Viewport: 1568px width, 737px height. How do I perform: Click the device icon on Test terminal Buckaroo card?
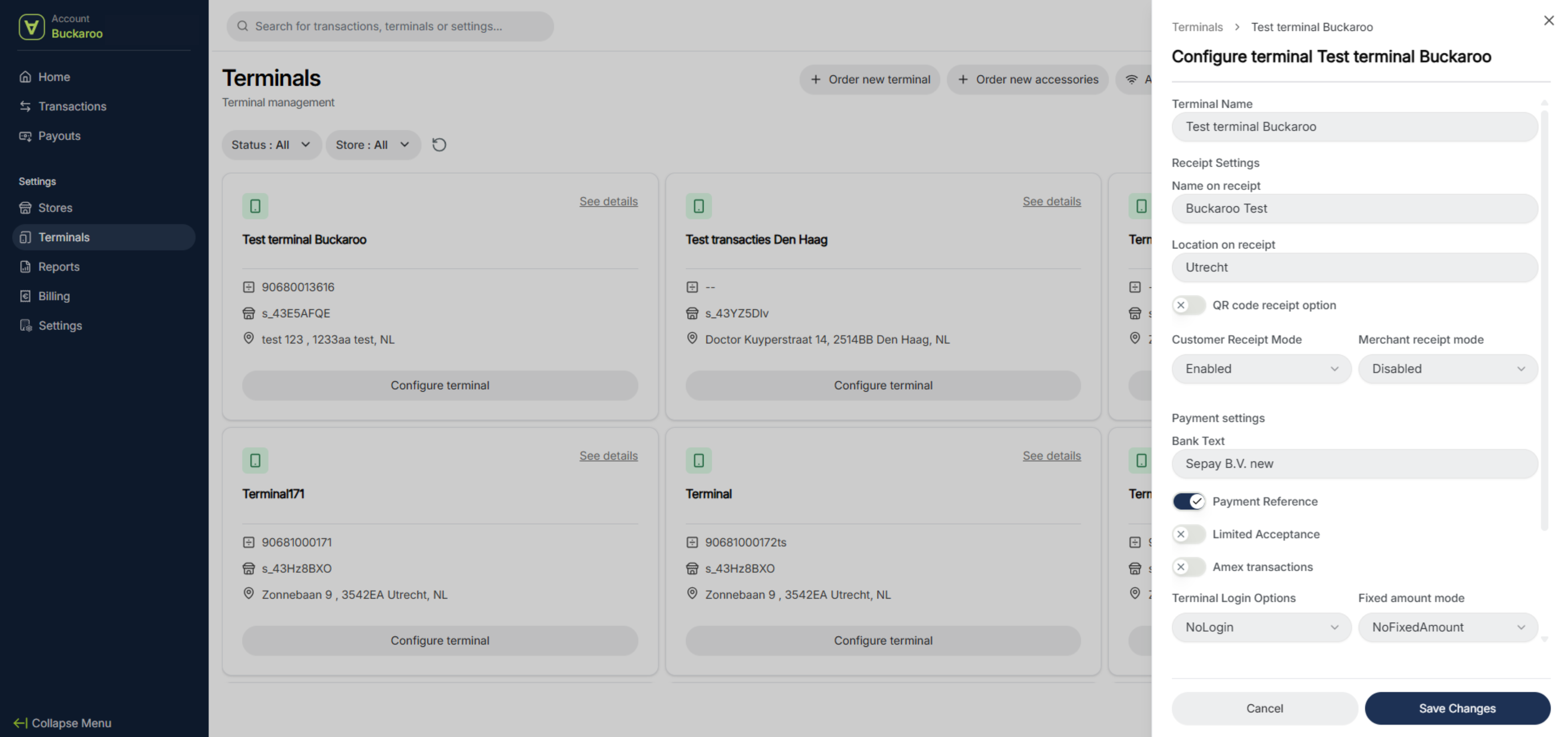click(x=255, y=206)
